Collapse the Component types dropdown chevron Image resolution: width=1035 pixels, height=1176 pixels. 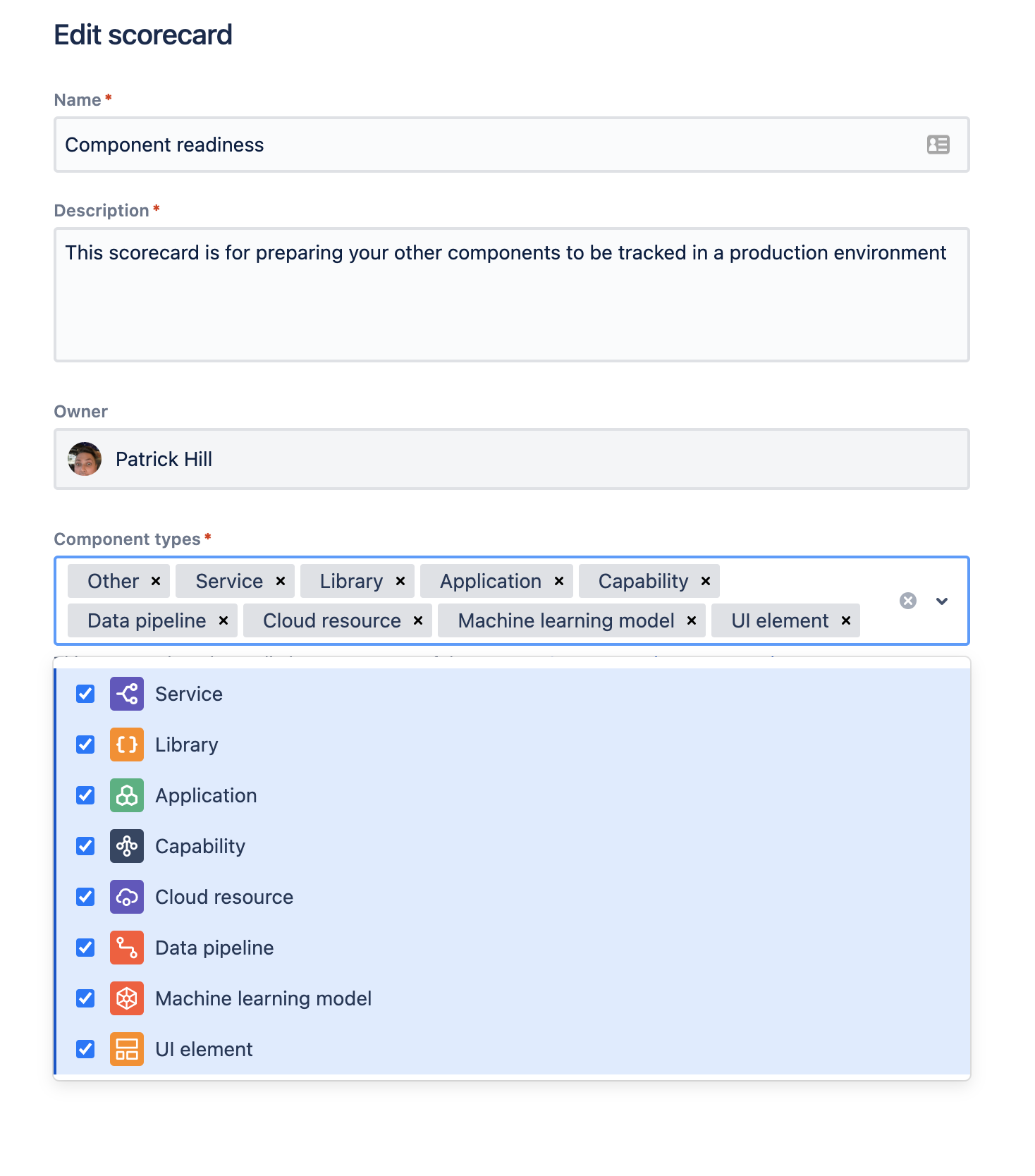[x=942, y=601]
